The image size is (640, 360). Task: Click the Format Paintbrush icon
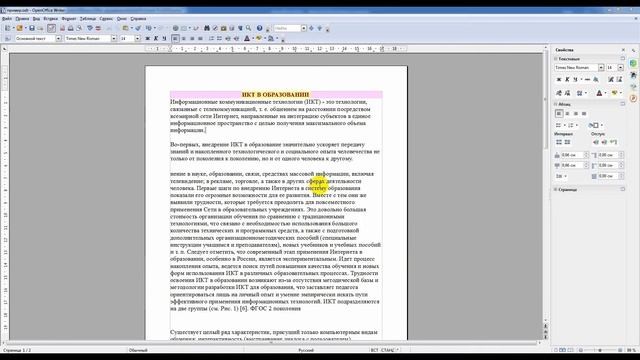click(138, 28)
